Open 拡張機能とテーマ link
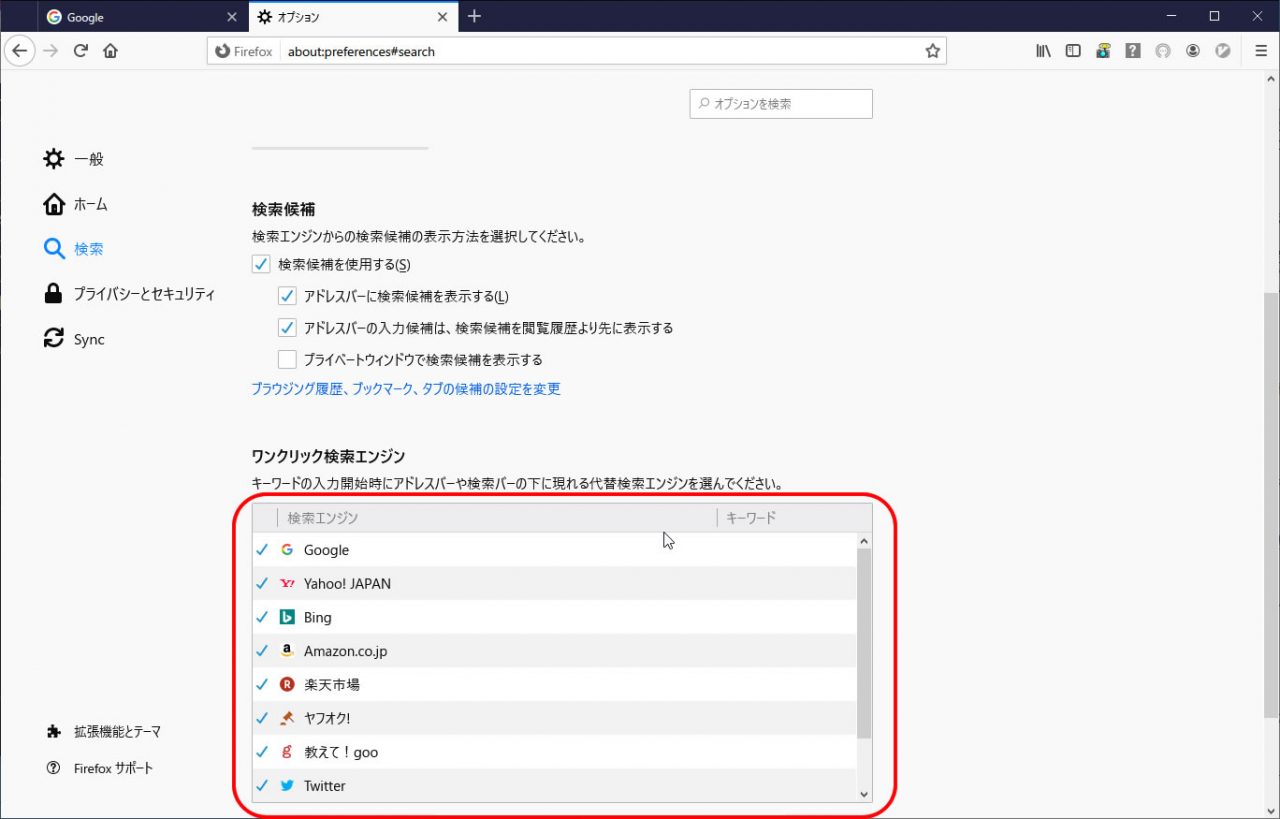 103,731
